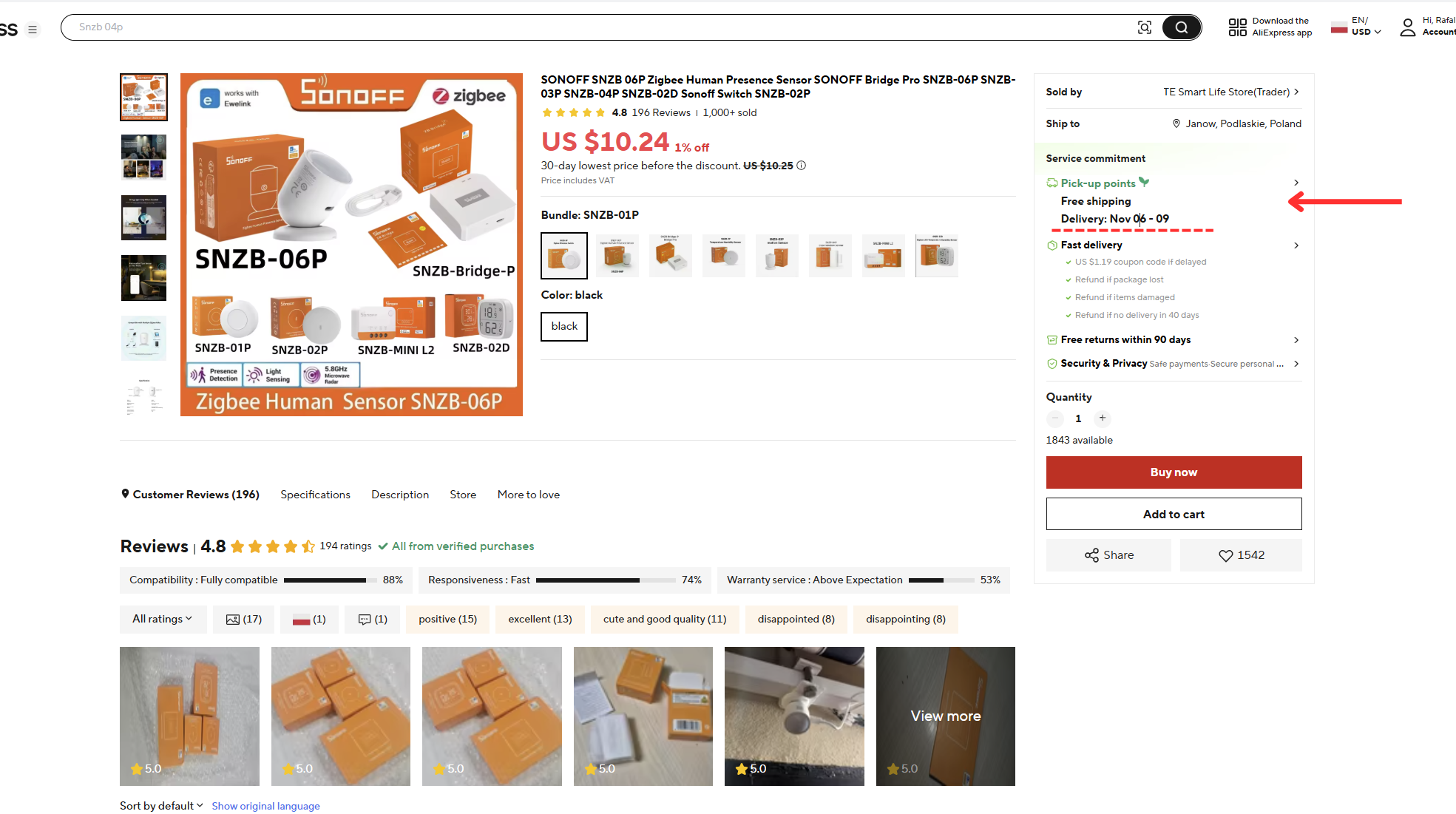Filter reviews with photos (17)
1456x814 pixels.
pos(244,620)
